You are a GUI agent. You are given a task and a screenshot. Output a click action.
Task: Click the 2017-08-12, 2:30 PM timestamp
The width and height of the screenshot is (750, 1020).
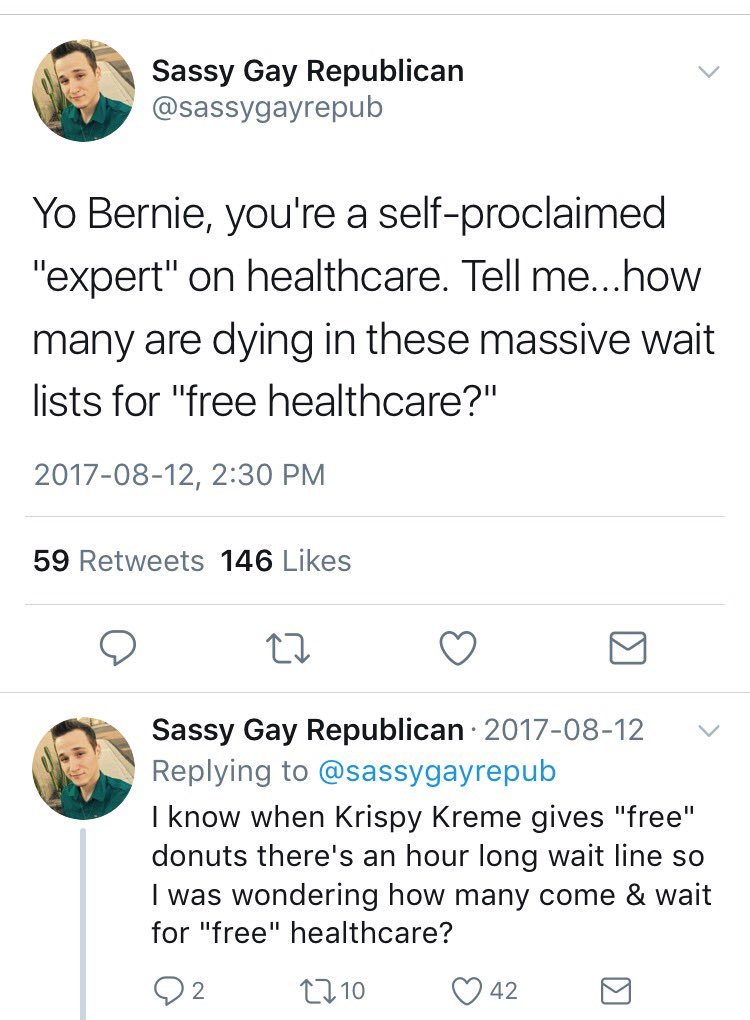point(180,473)
